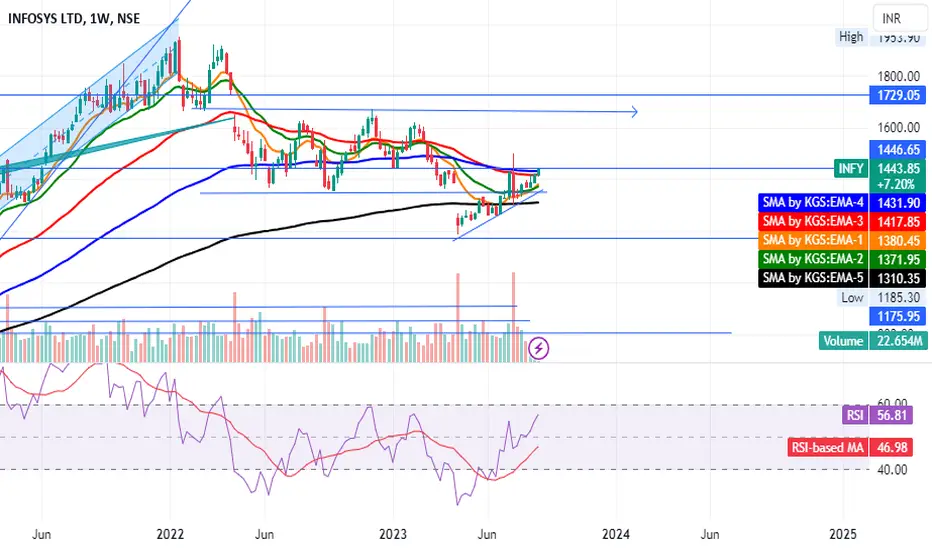
Task: Click the 1175.95 horizontal line price tag
Action: click(x=898, y=316)
